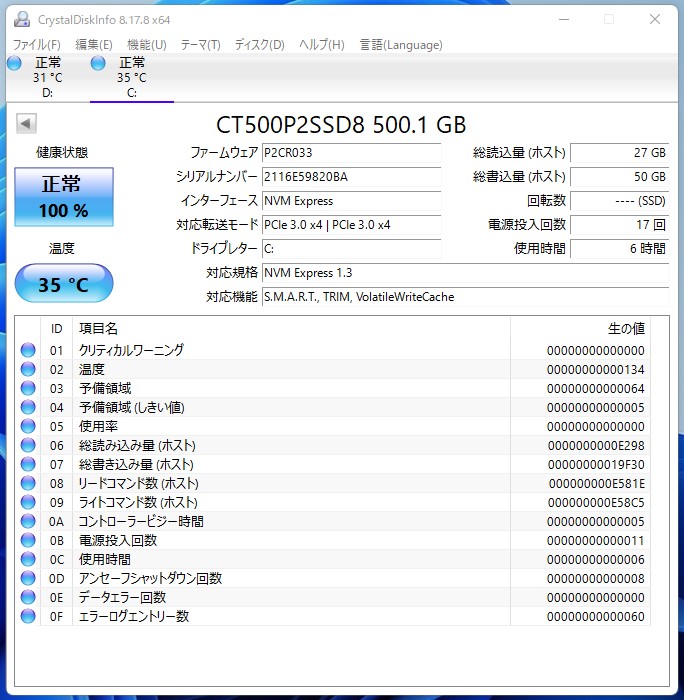Click raw value 0000000019F30

(x=596, y=464)
